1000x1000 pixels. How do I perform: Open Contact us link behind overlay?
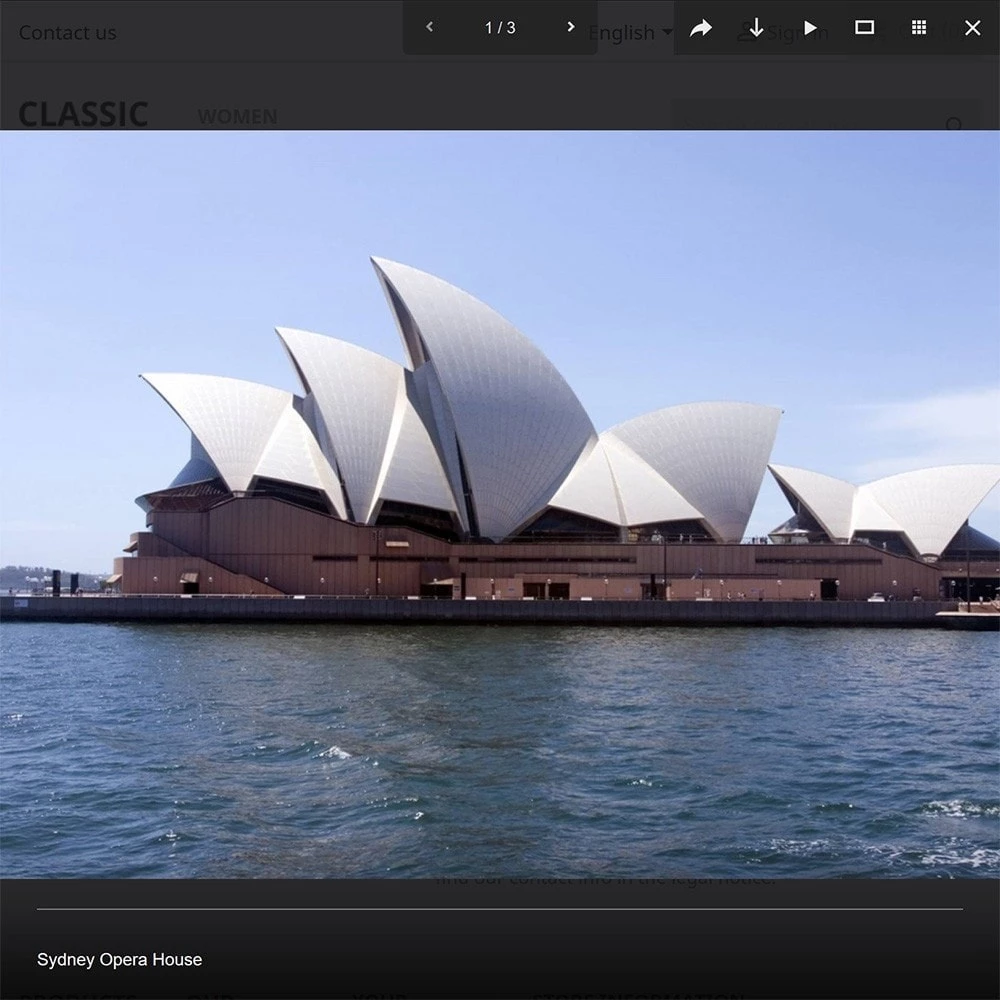click(68, 33)
